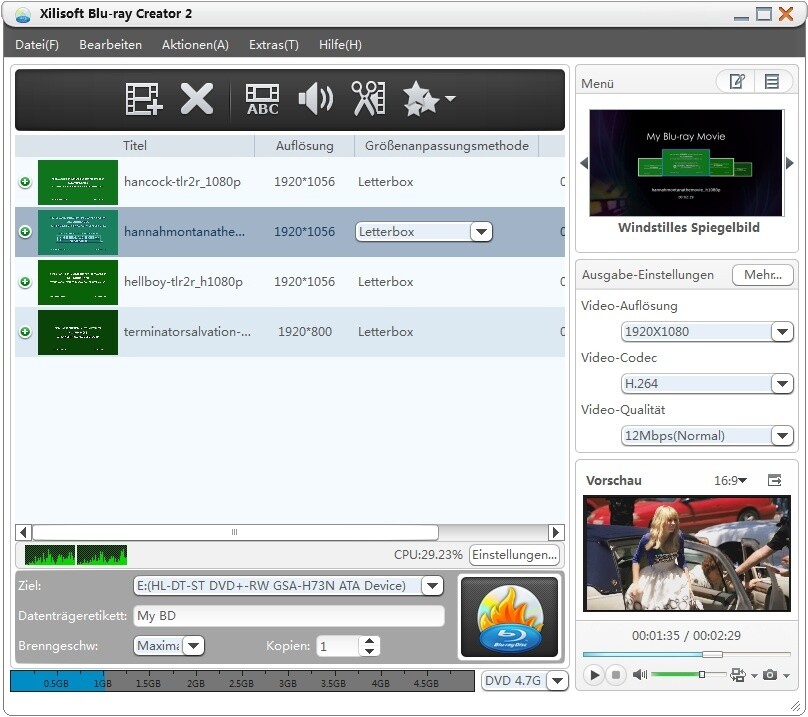The height and width of the screenshot is (717, 808).
Task: Open the Letterbox dropdown in selected row
Action: [481, 232]
